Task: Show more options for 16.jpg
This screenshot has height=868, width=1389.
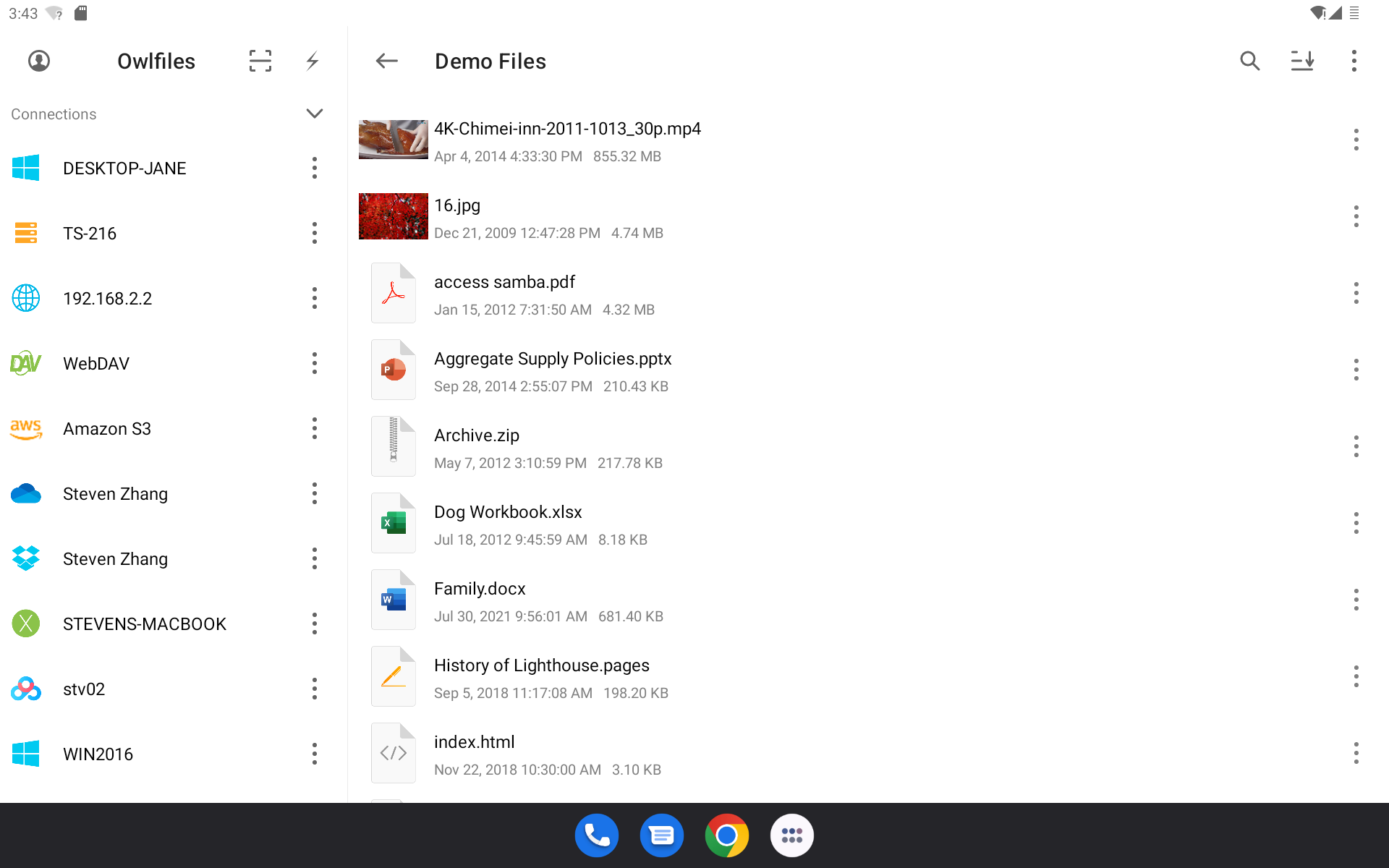Action: (x=1356, y=216)
